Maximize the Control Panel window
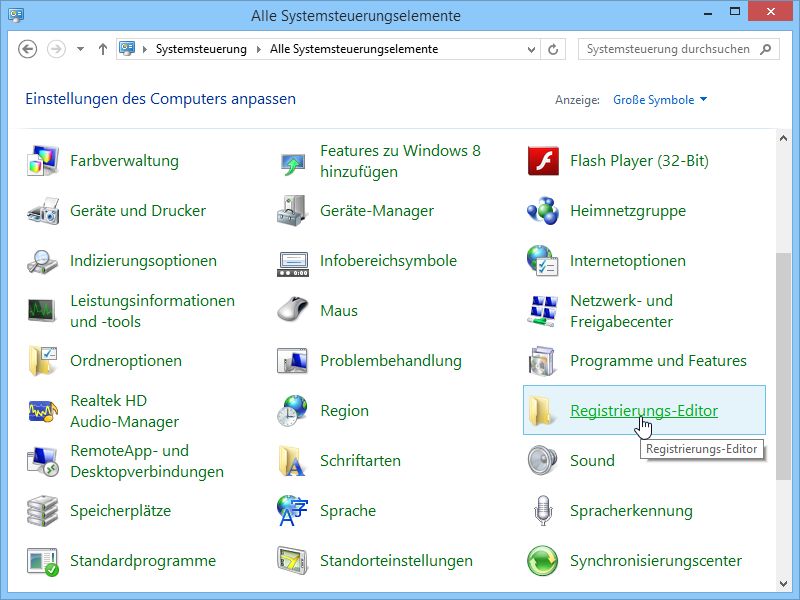The width and height of the screenshot is (800, 600). coord(735,11)
